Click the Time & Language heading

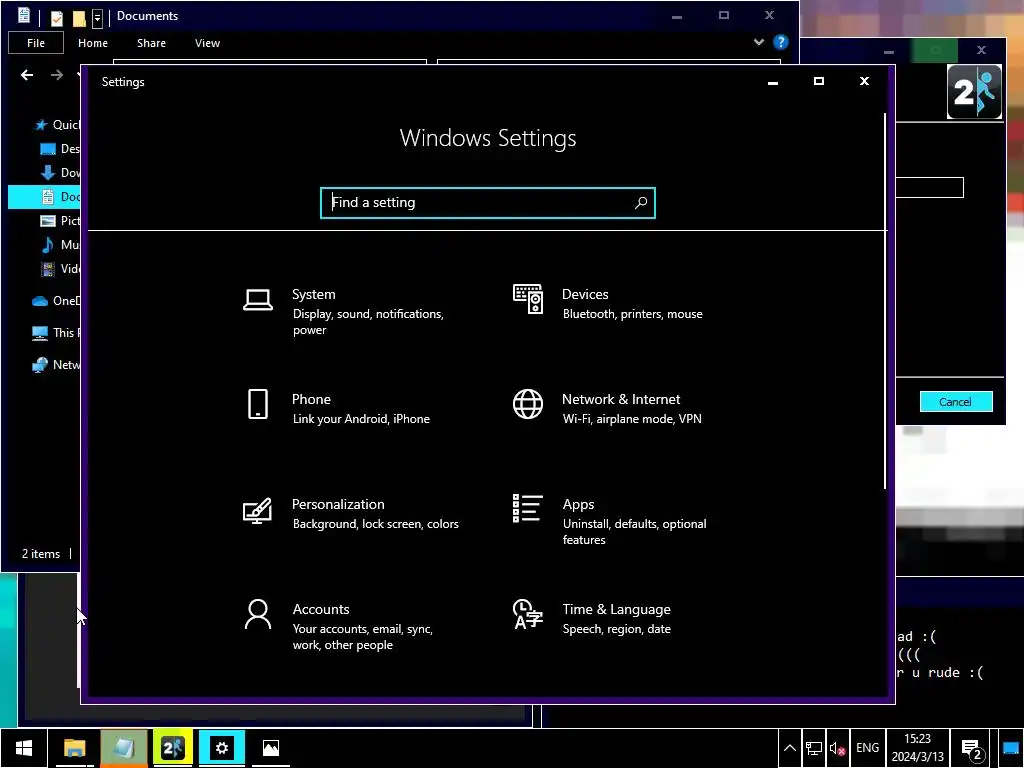click(x=616, y=609)
